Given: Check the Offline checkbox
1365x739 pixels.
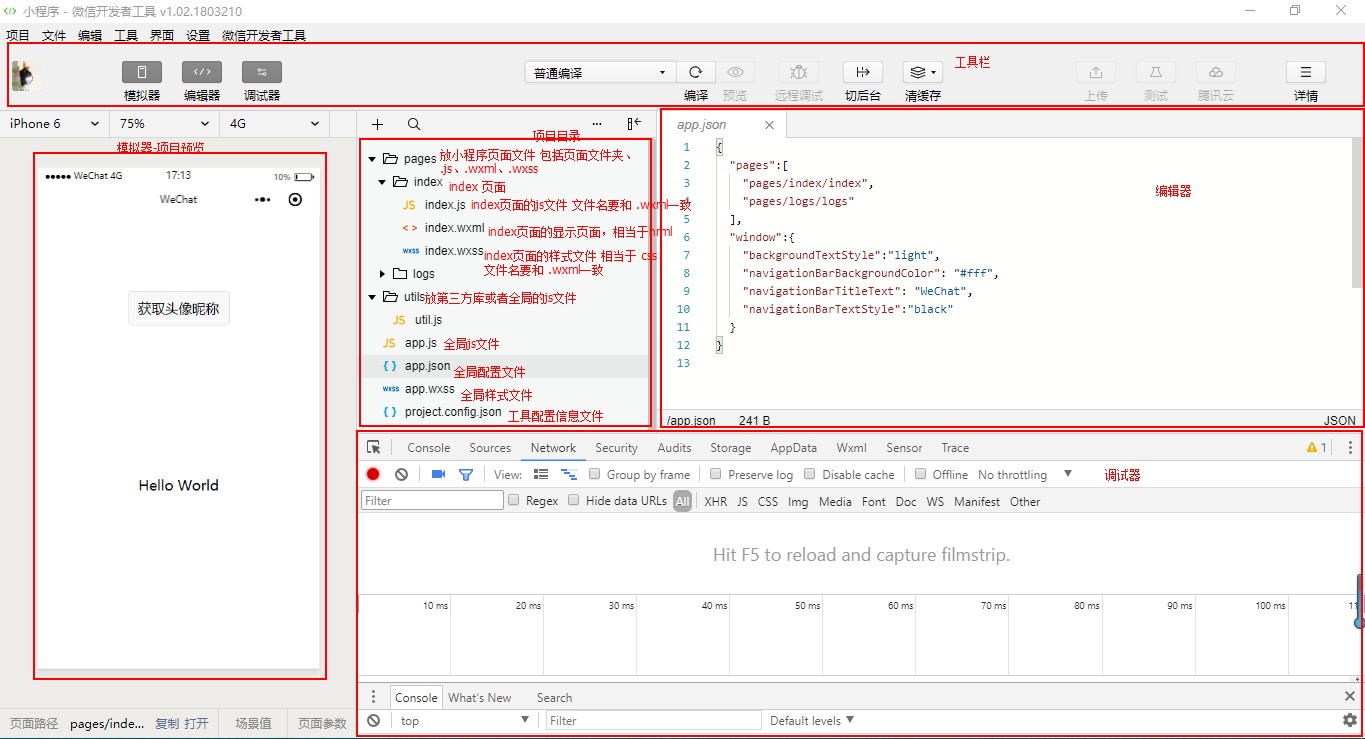Looking at the screenshot, I should (x=921, y=474).
